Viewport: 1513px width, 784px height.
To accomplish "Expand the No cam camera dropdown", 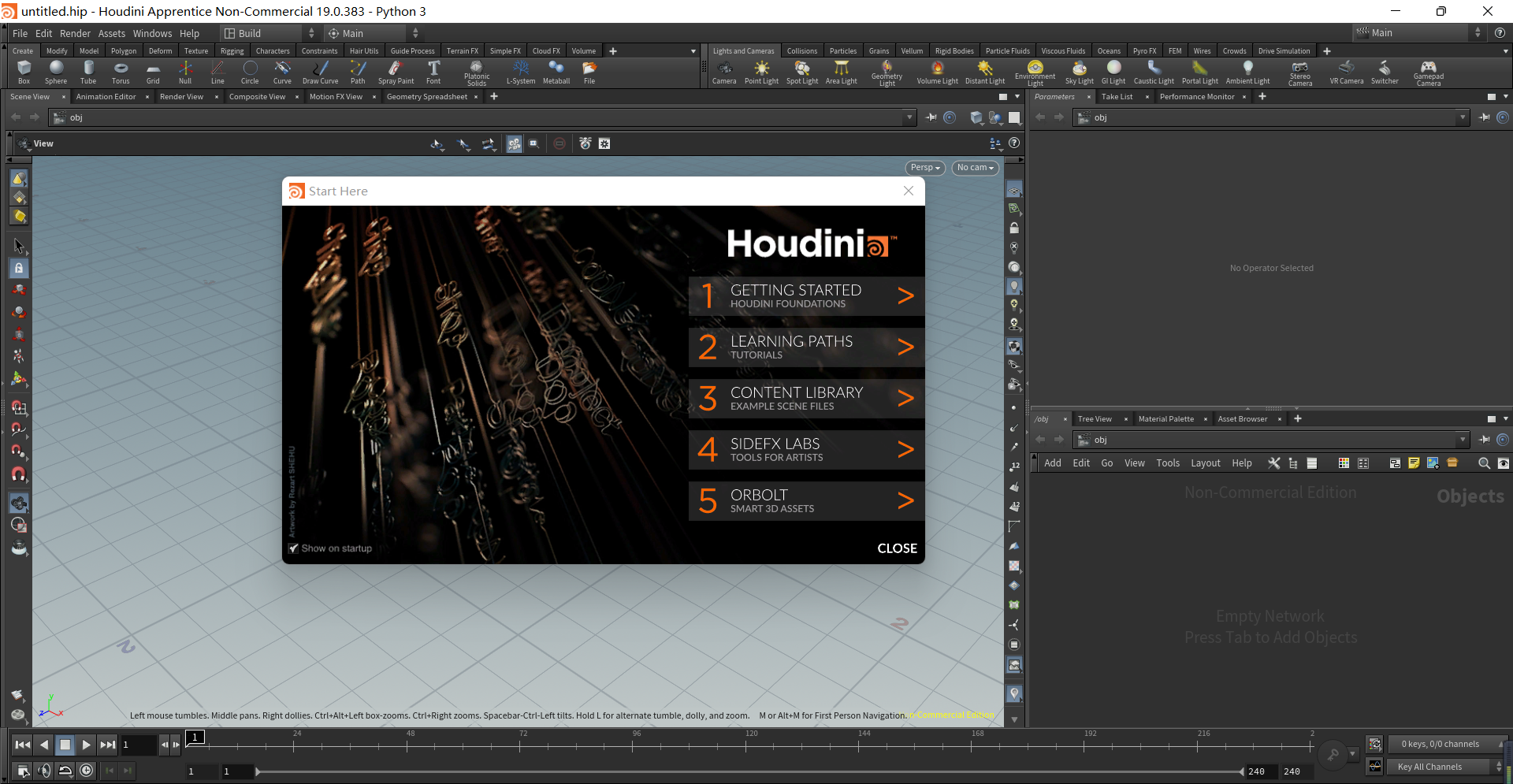I will (975, 168).
